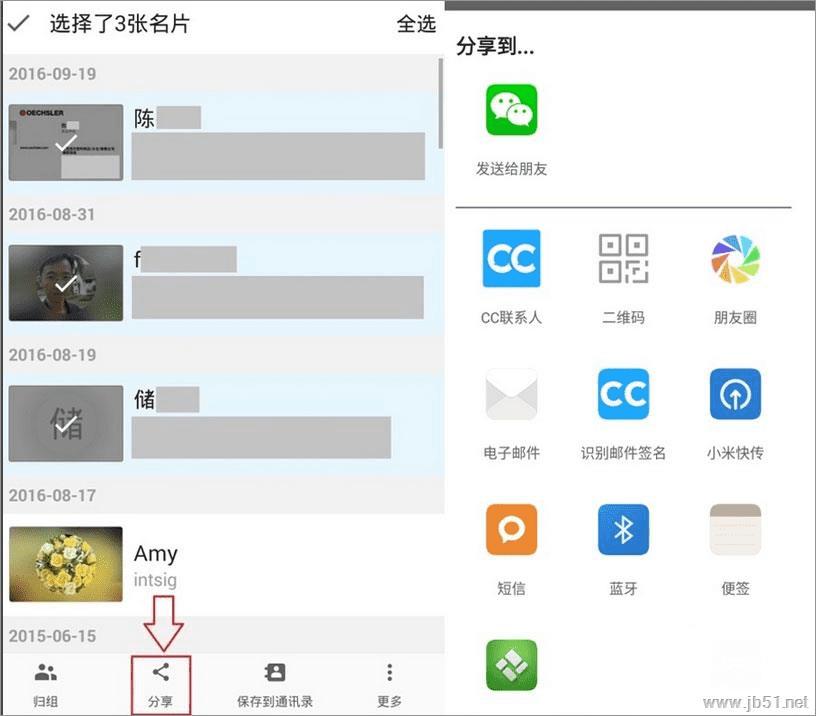Tap 分享 share button in toolbar
816x716 pixels.
pos(160,684)
